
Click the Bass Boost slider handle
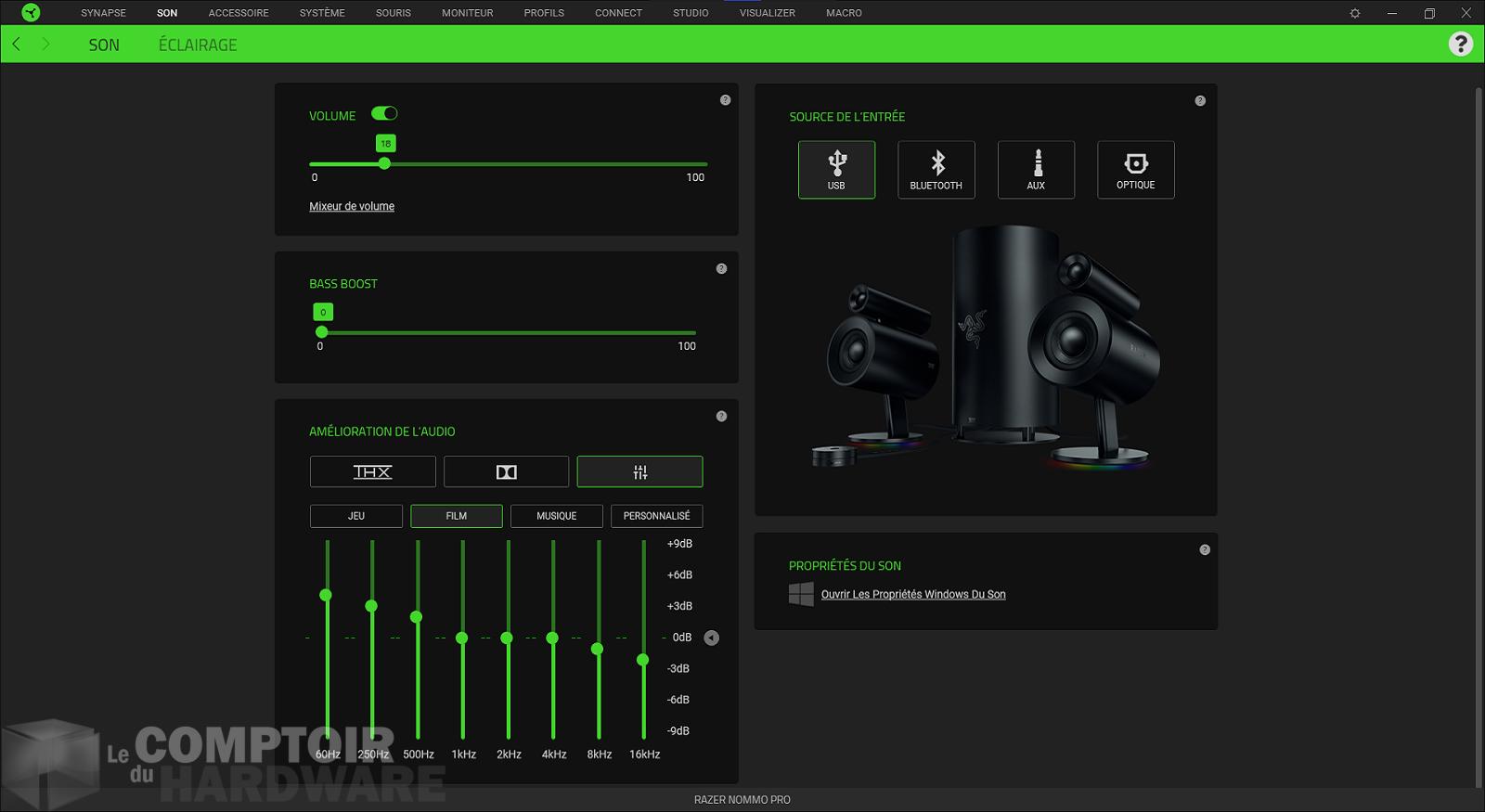click(x=322, y=332)
